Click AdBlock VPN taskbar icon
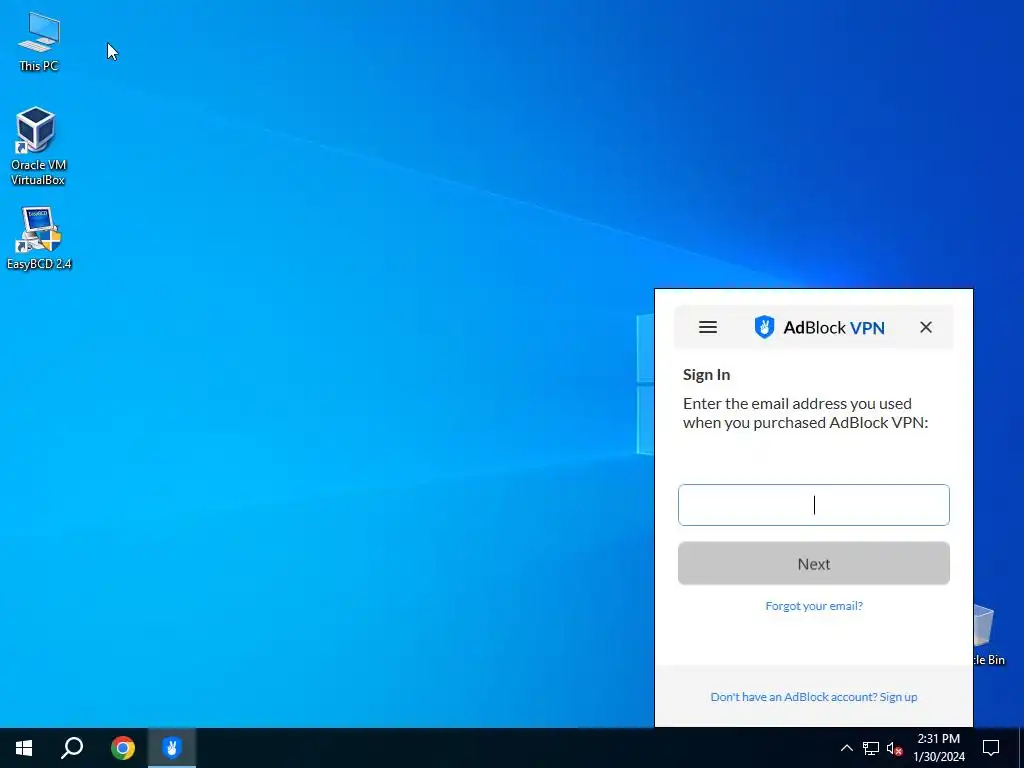 point(172,748)
